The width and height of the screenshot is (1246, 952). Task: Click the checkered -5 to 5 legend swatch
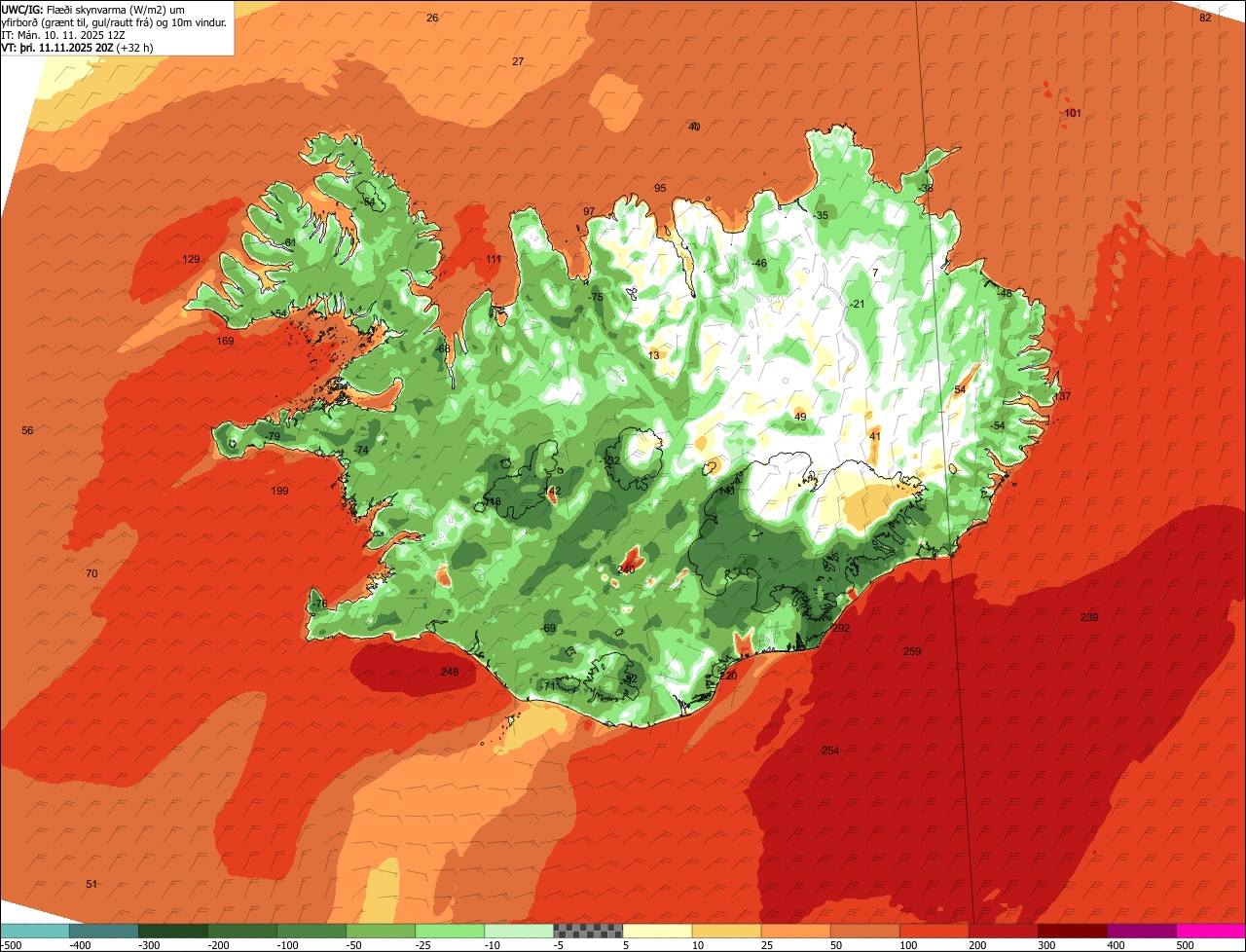point(588,931)
